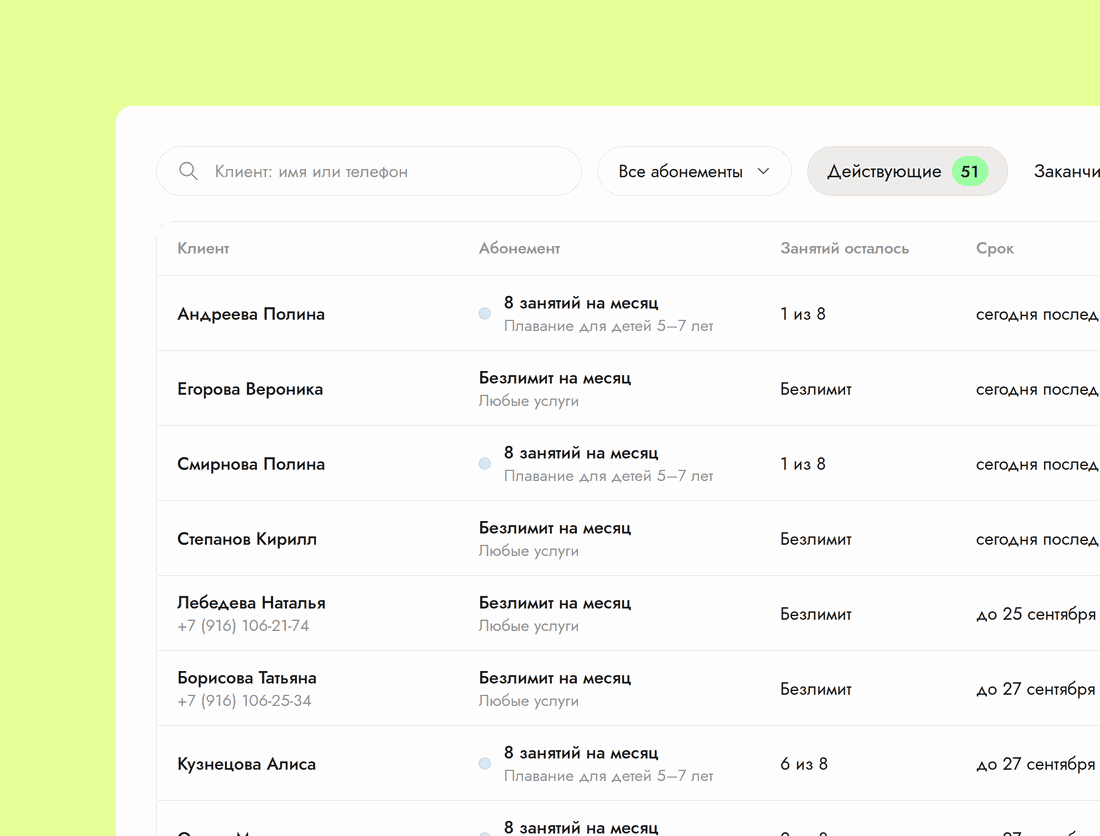The height and width of the screenshot is (836, 1100).
Task: Click 'Любые услуги' in Борисова Татьяна row
Action: (529, 701)
